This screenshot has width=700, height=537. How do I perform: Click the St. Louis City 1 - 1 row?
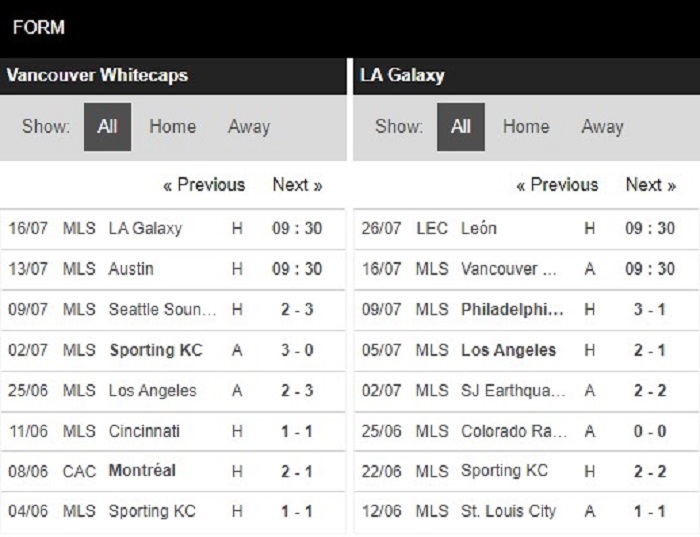527,512
